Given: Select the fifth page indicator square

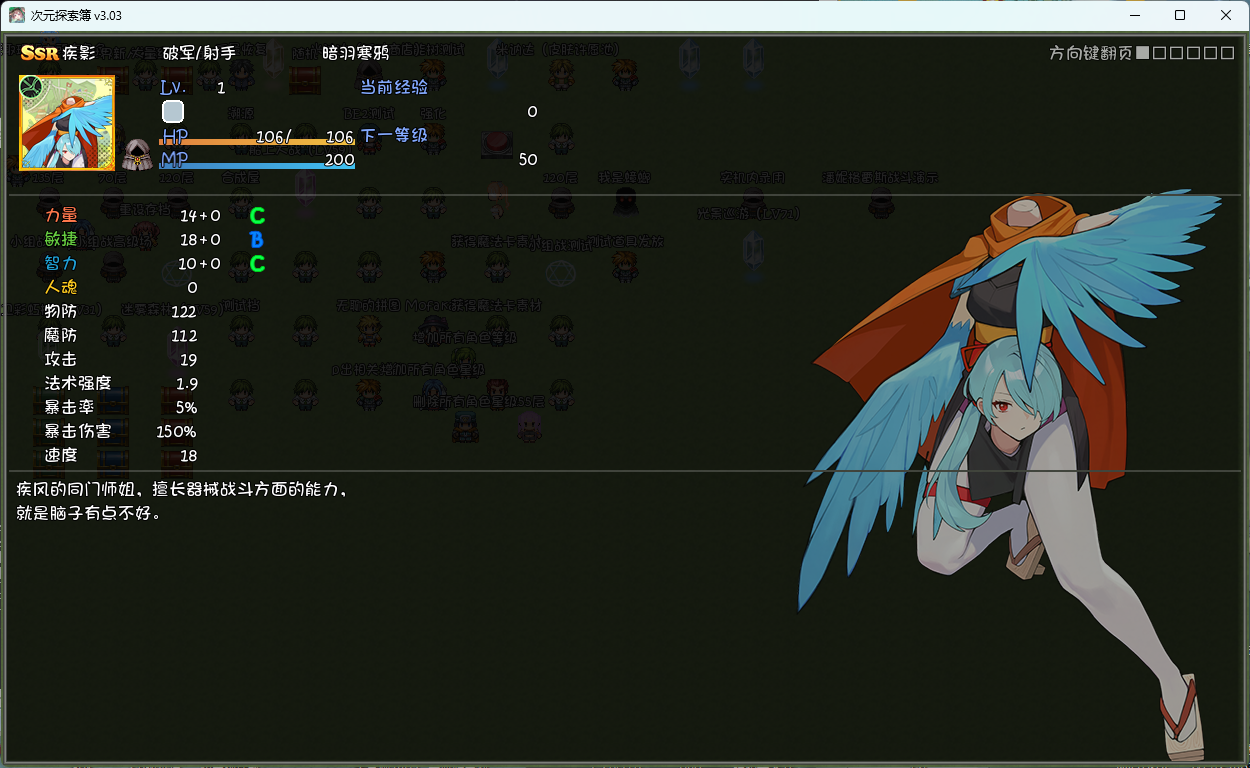Looking at the screenshot, I should pos(1211,53).
